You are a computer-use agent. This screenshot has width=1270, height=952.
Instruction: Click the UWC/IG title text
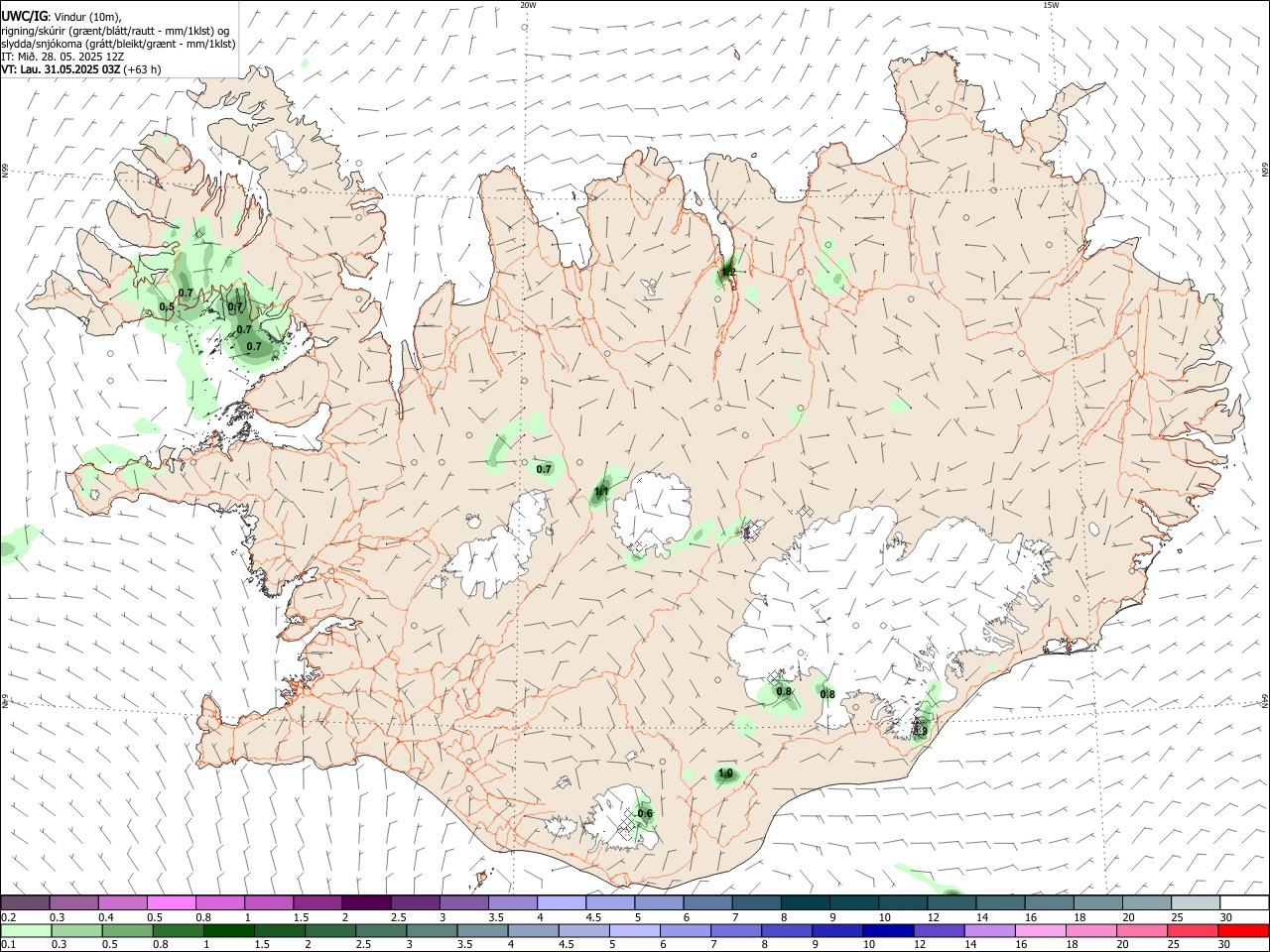click(24, 16)
